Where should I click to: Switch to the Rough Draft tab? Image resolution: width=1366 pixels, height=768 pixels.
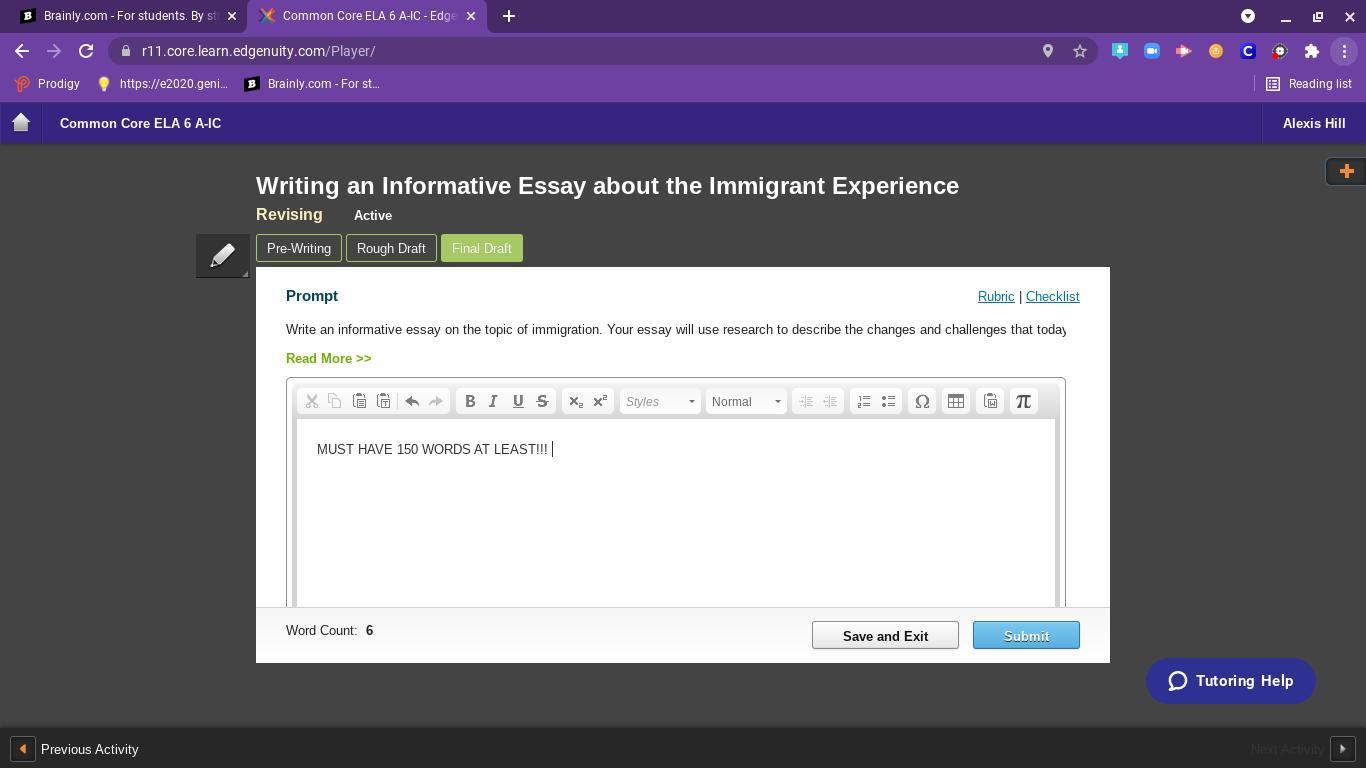click(x=391, y=248)
